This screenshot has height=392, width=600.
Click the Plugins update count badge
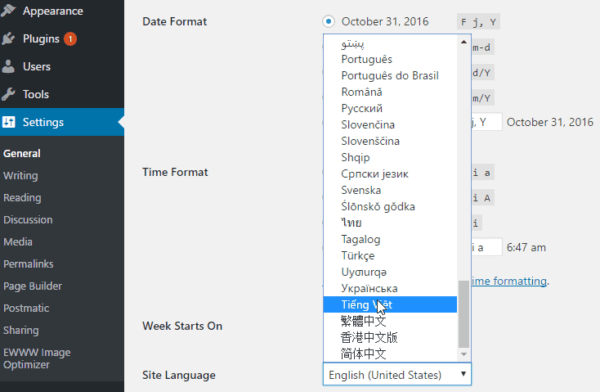pos(70,39)
